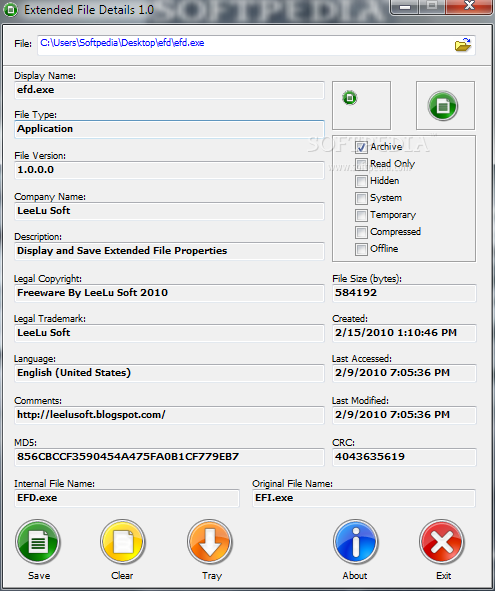Check the Temporary attribute box
Image resolution: width=495 pixels, height=591 pixels.
pyautogui.click(x=361, y=215)
